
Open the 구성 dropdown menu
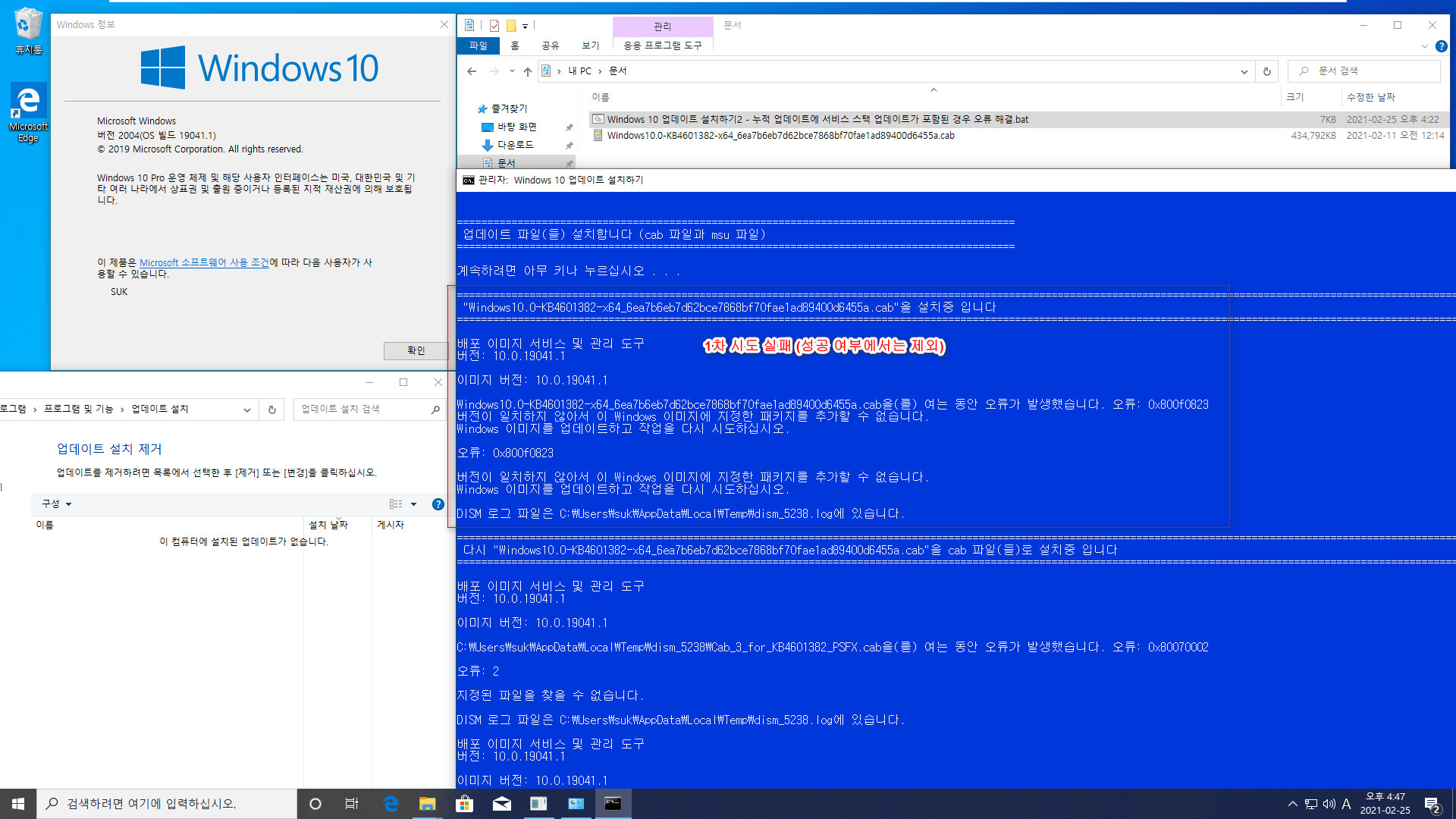pyautogui.click(x=57, y=504)
